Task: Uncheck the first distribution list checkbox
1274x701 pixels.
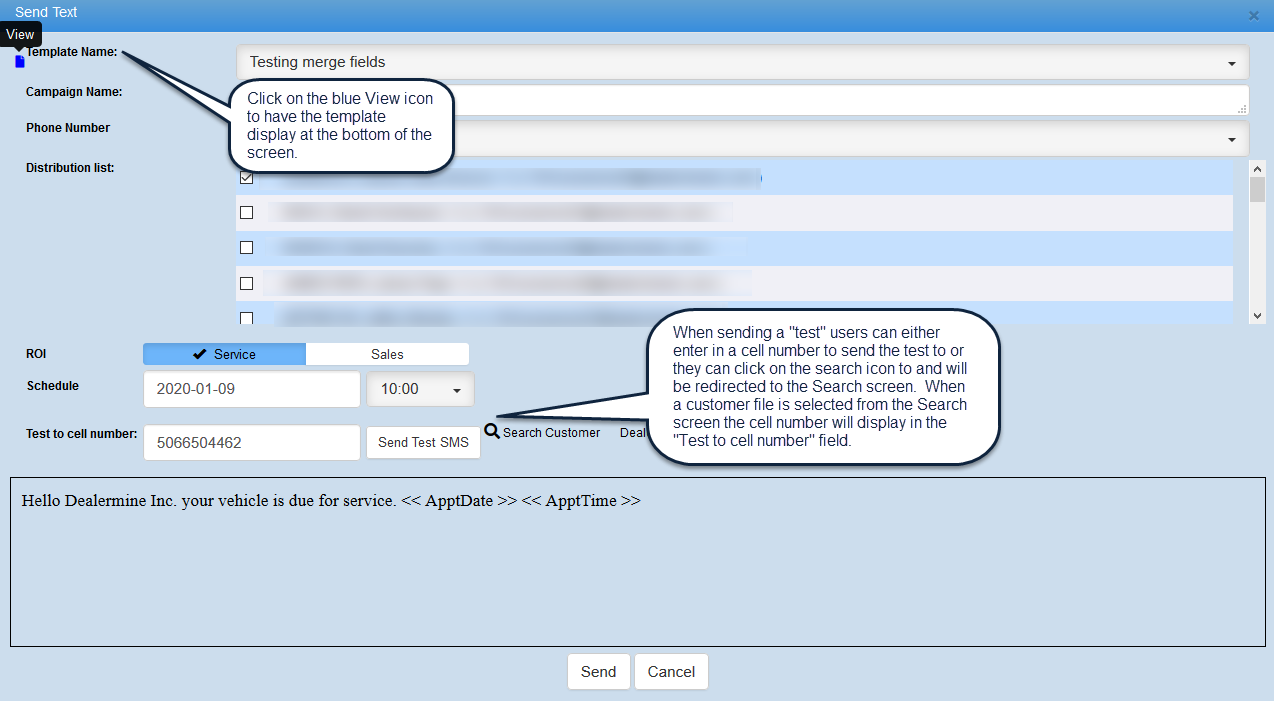Action: click(247, 178)
